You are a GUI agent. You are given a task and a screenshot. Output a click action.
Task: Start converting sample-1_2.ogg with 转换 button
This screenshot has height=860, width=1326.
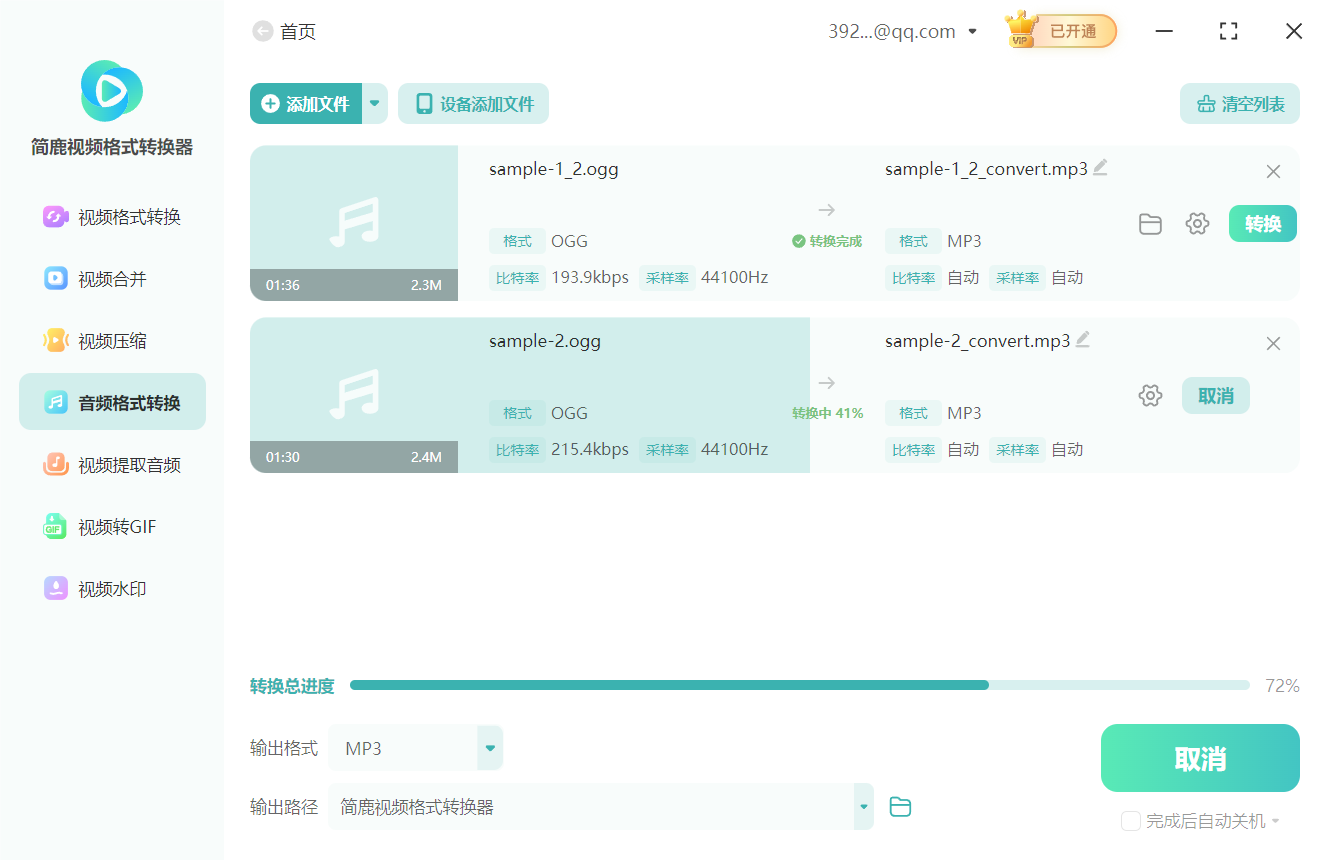[1262, 224]
